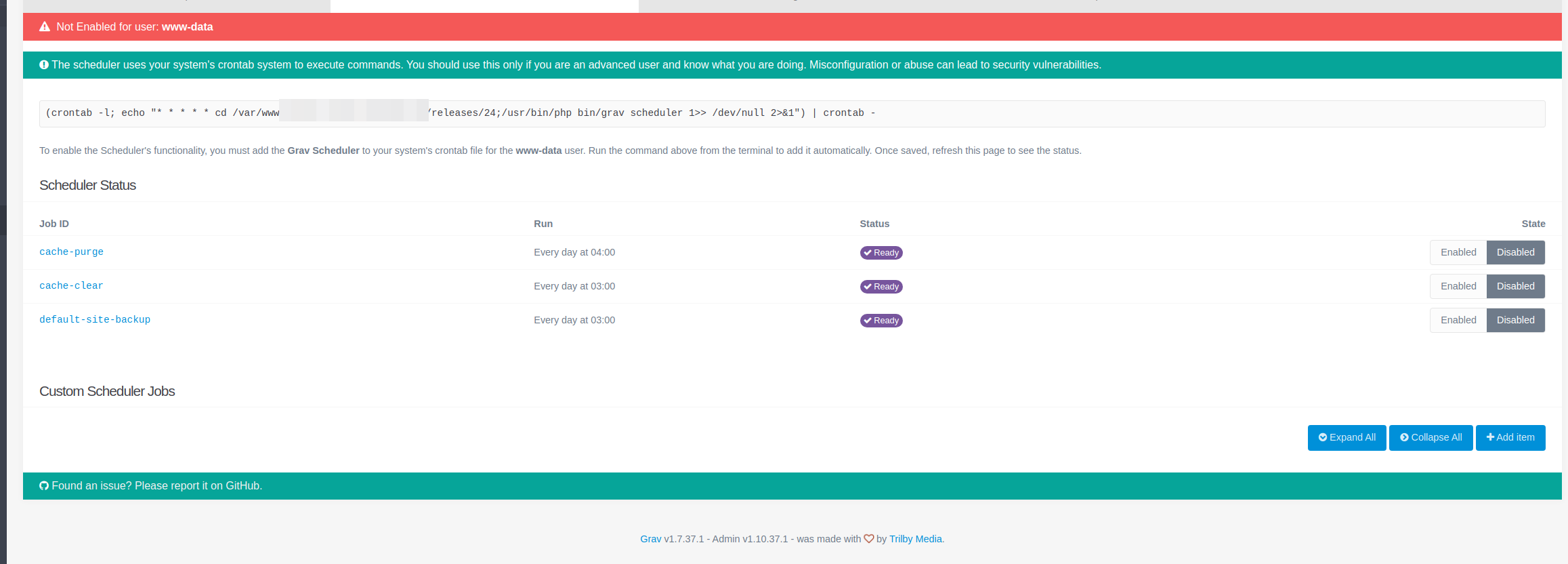
Task: Click the info icon in the crontab notice
Action: point(44,65)
